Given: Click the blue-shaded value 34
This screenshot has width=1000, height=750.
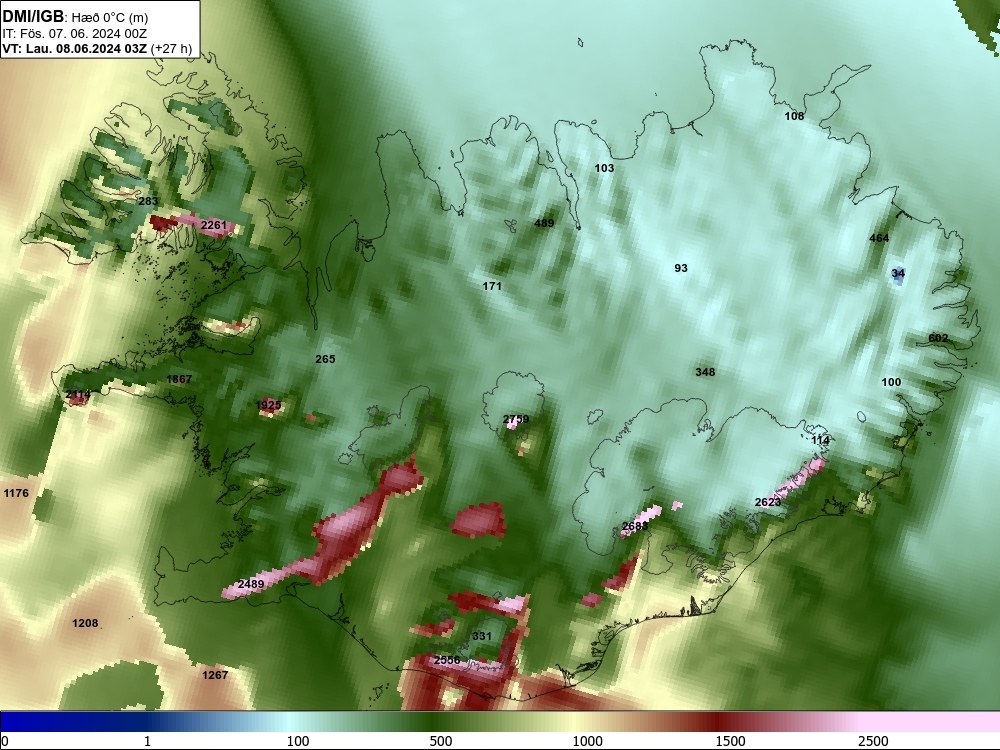Looking at the screenshot, I should click(x=898, y=274).
